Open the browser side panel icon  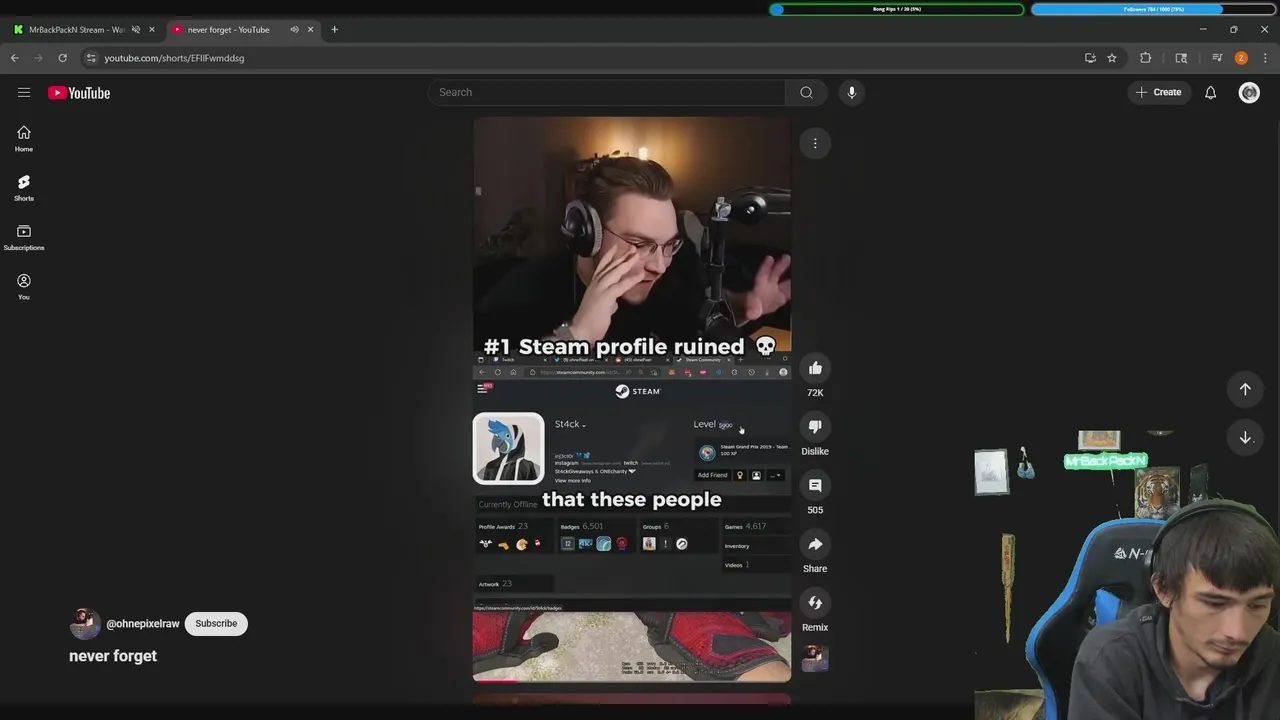click(x=1181, y=58)
